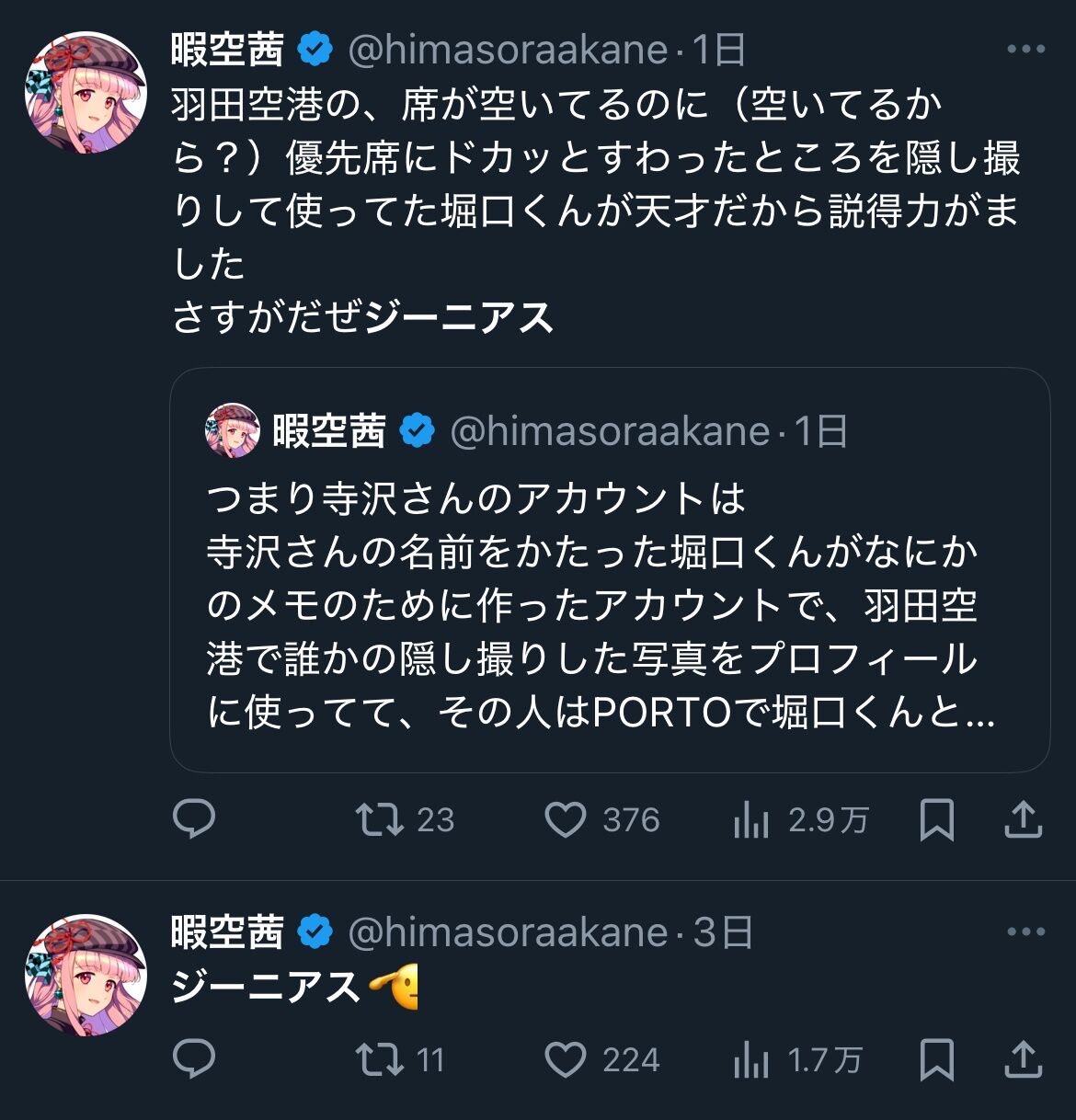The width and height of the screenshot is (1076, 1120).
Task: Bookmark the ジーニアス tweet
Action: (x=936, y=1059)
